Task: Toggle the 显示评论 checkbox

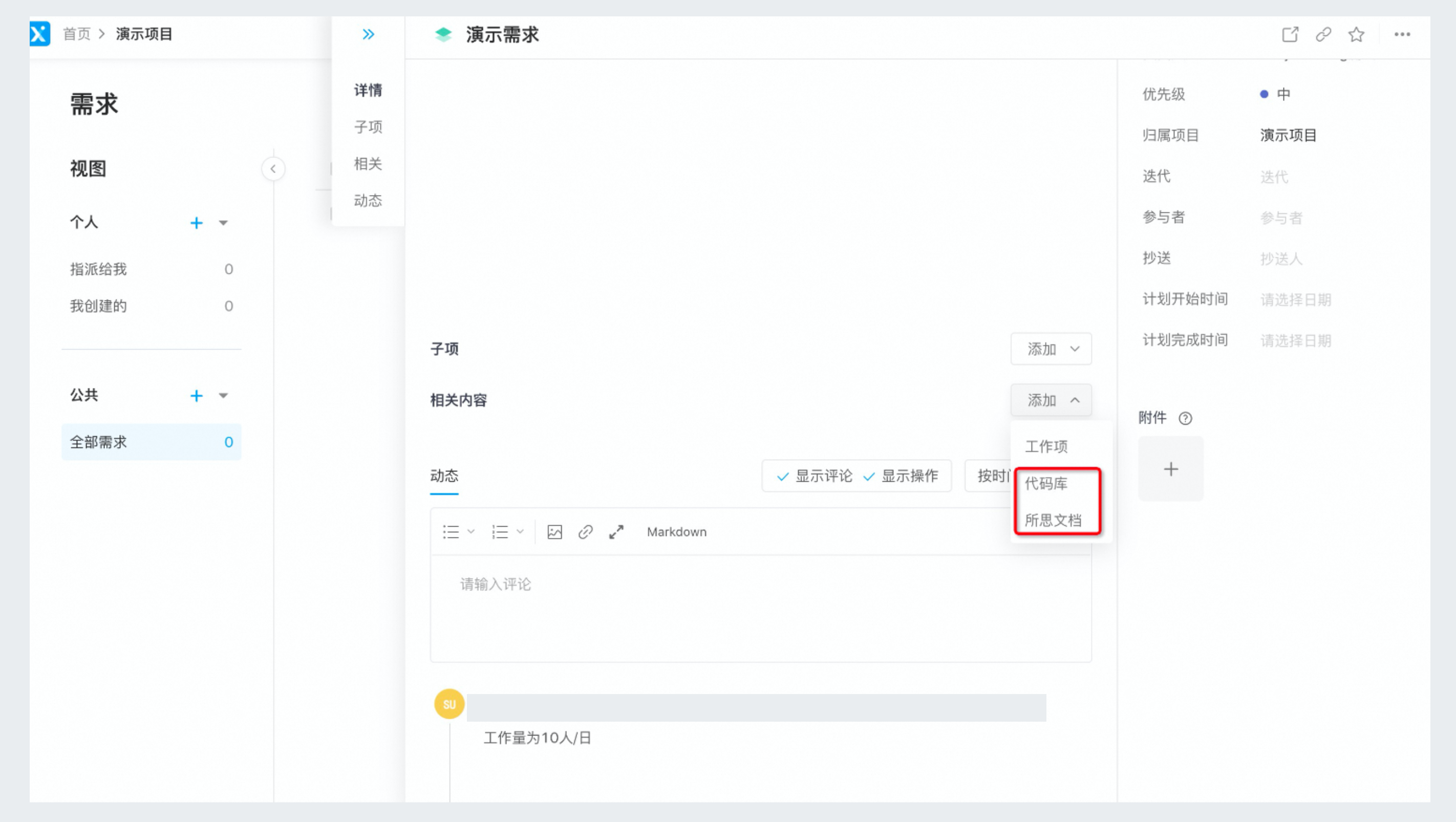Action: [x=815, y=476]
